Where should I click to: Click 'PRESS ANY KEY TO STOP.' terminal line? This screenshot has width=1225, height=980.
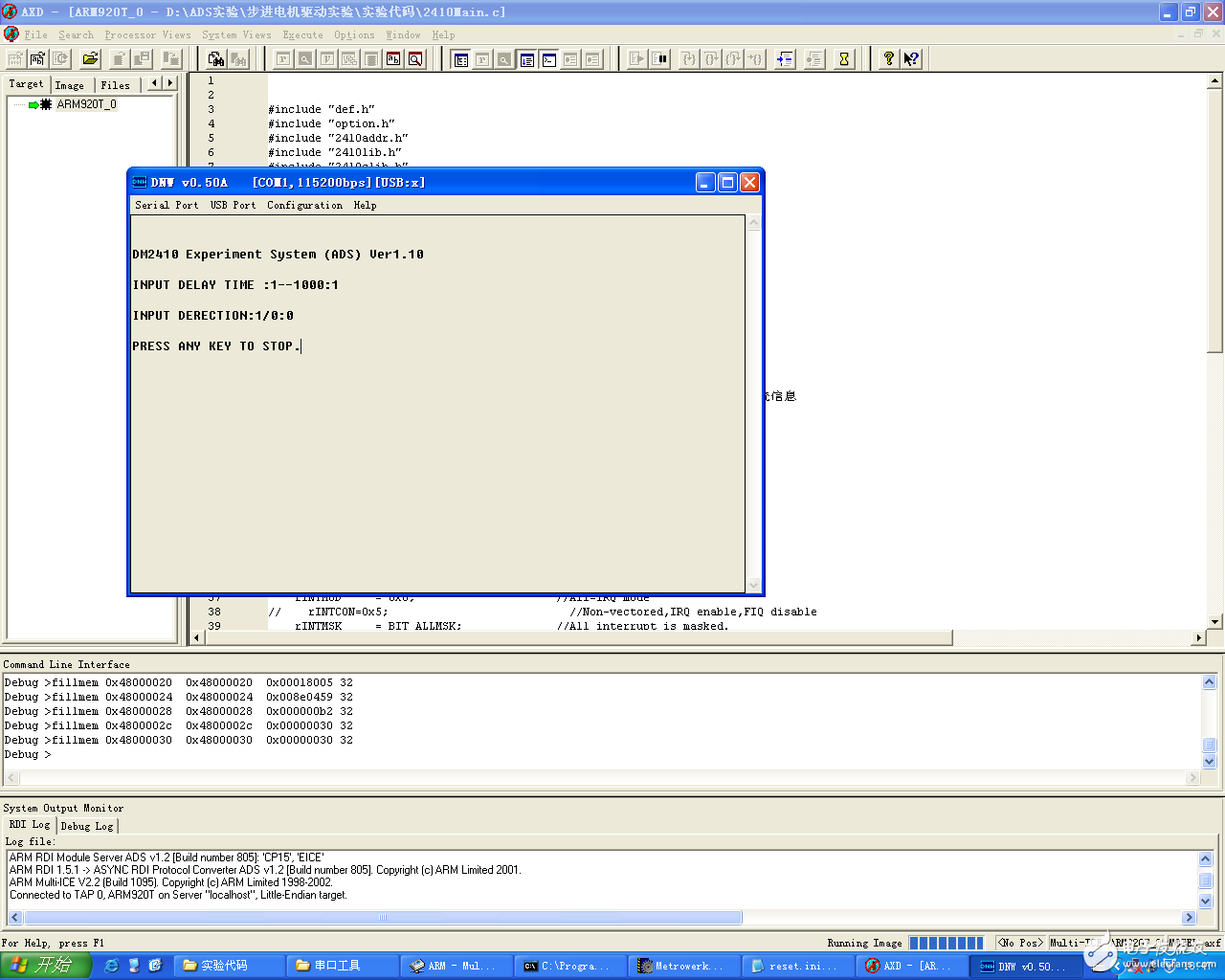[x=216, y=345]
